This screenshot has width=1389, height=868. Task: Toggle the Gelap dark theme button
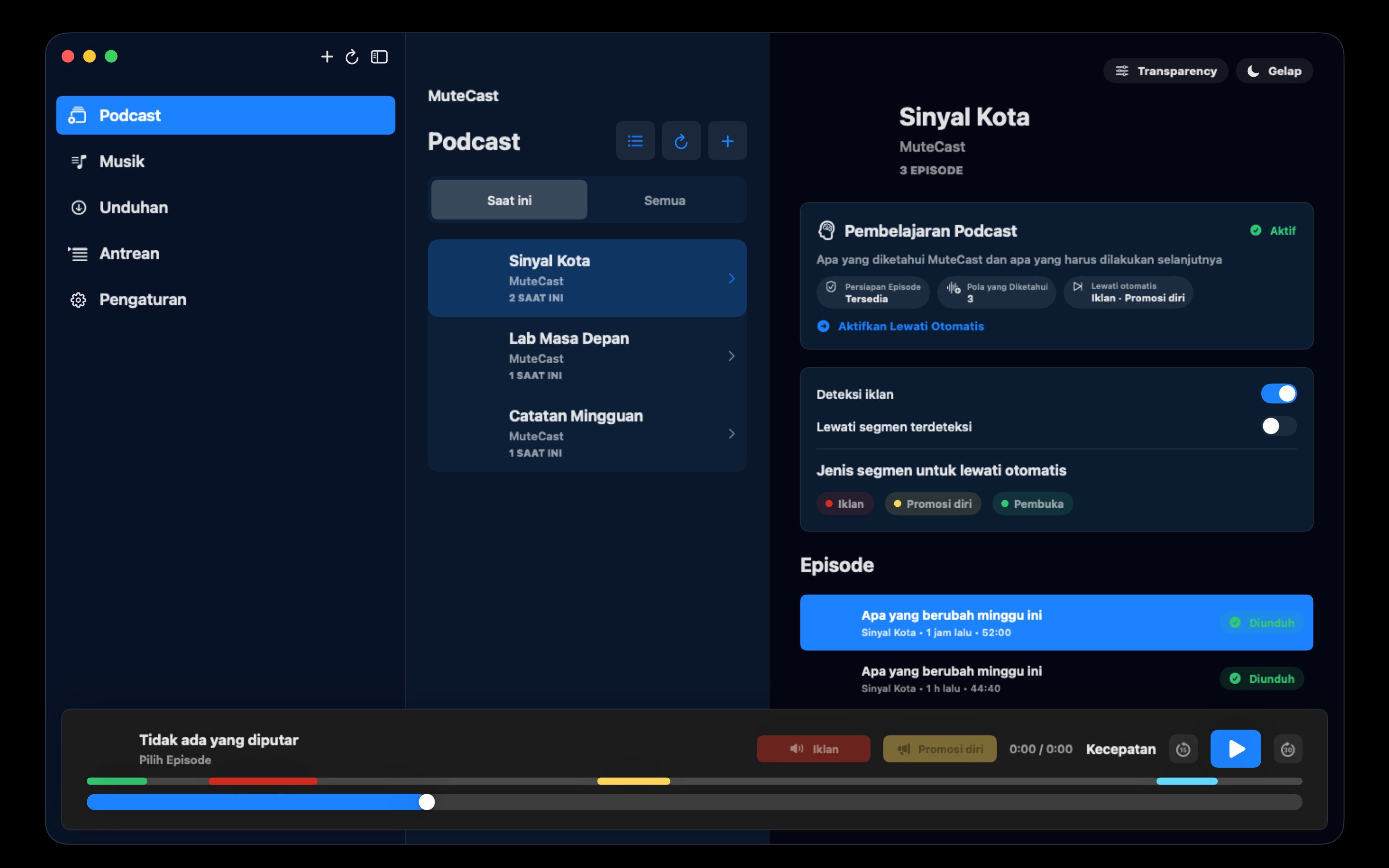coord(1274,70)
